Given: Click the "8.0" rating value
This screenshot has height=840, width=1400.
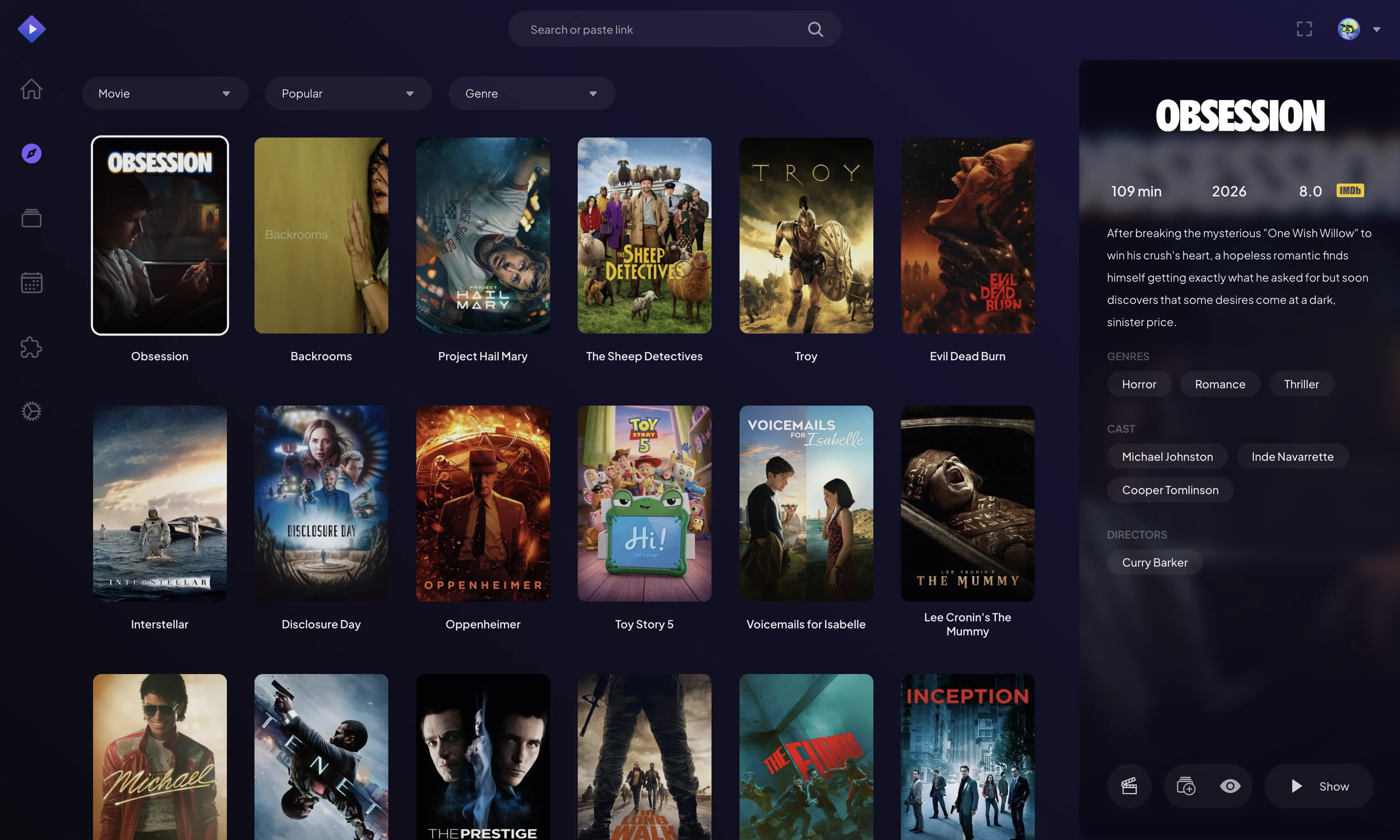Looking at the screenshot, I should pyautogui.click(x=1311, y=191).
